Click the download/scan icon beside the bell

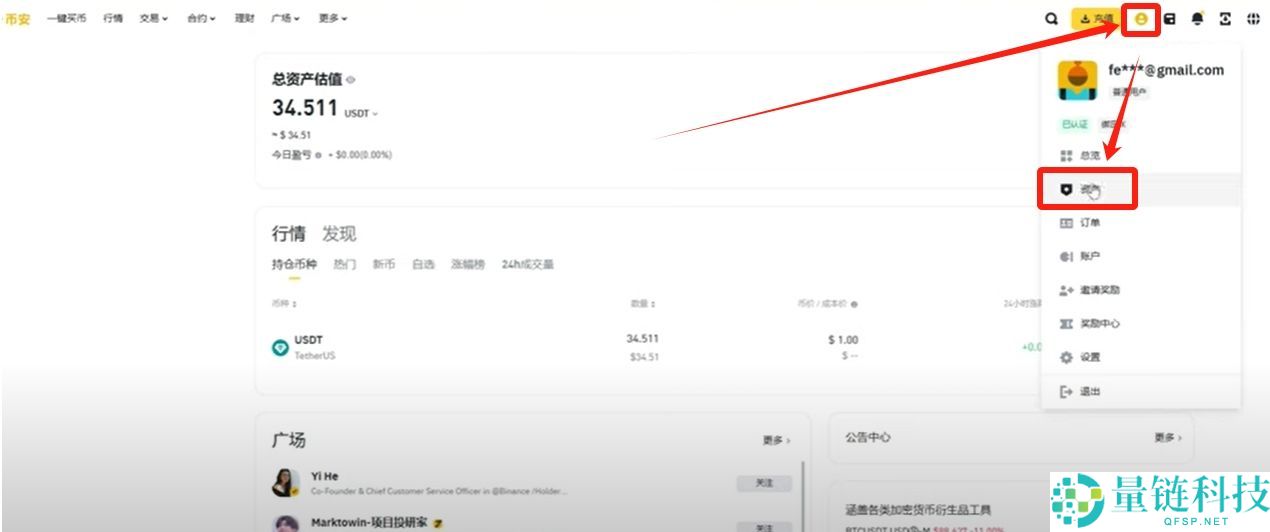coord(1225,18)
